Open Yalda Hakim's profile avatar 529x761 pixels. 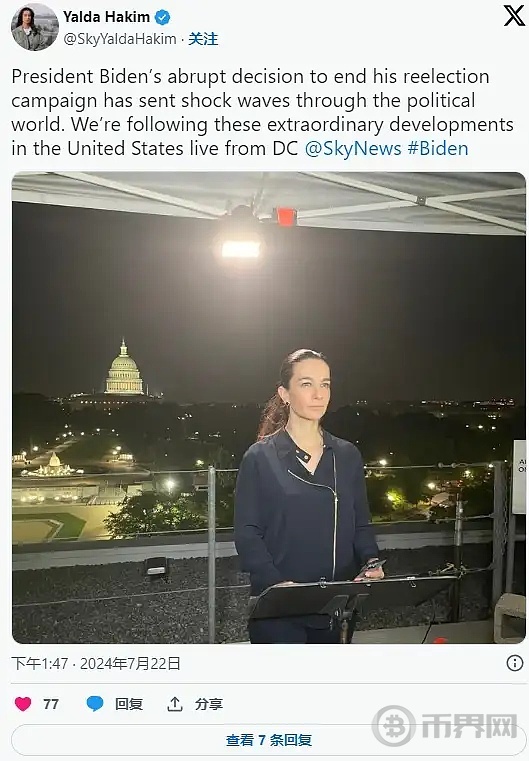point(34,27)
